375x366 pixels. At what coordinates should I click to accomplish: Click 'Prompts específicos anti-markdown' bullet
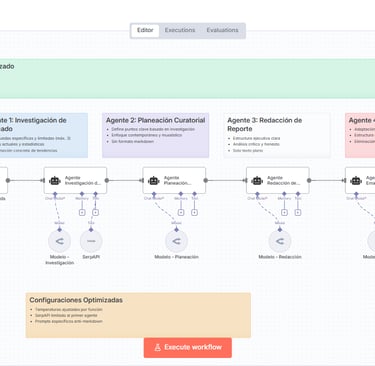69,321
